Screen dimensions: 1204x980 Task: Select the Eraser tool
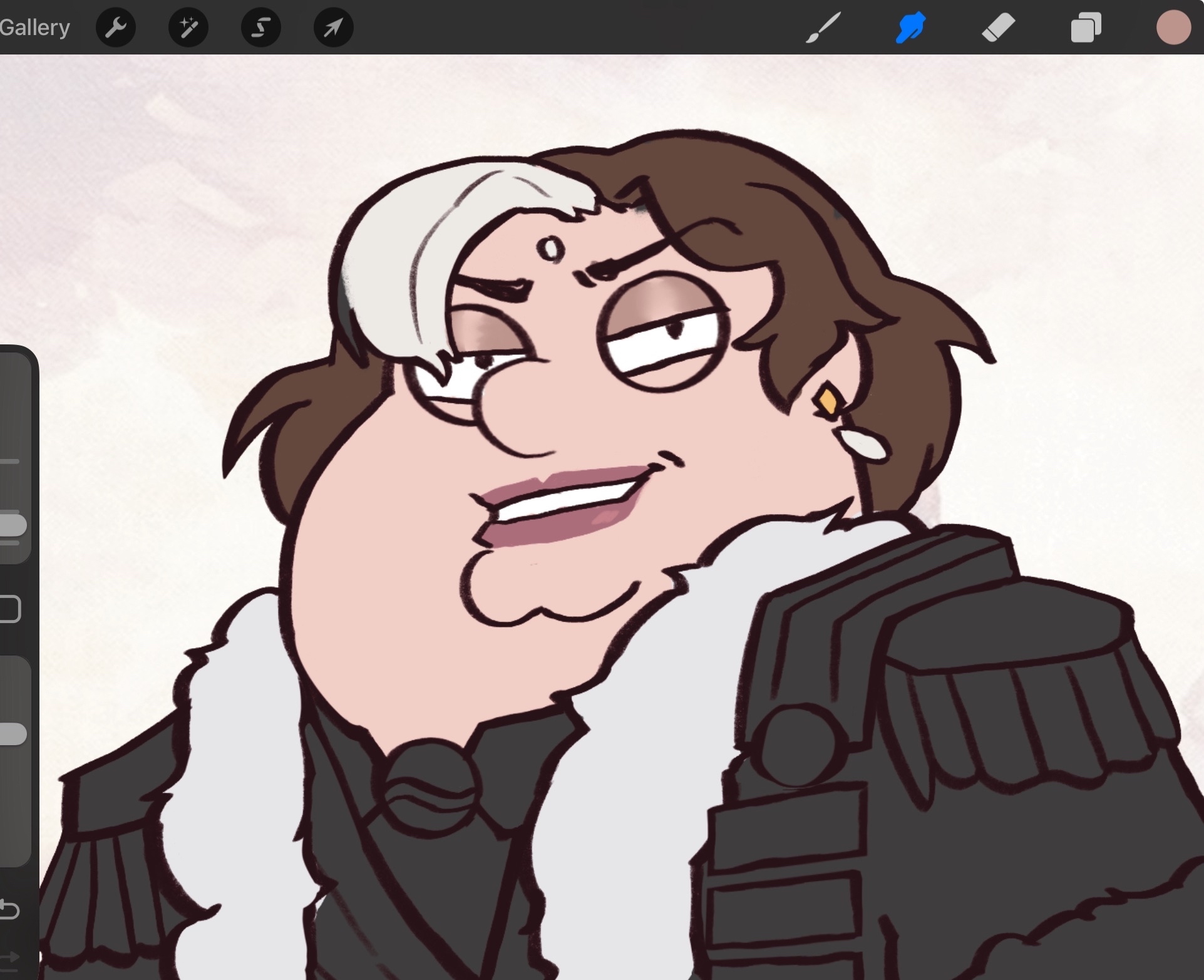(x=998, y=28)
